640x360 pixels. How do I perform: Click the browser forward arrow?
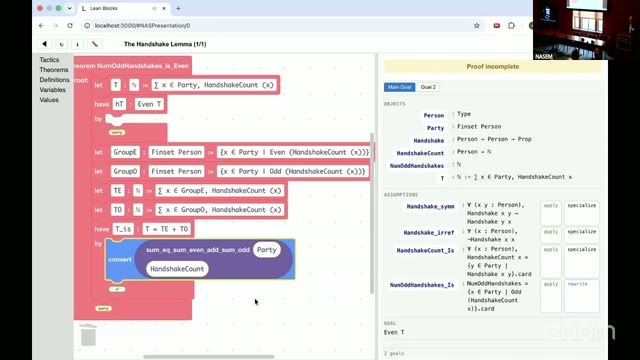56,25
